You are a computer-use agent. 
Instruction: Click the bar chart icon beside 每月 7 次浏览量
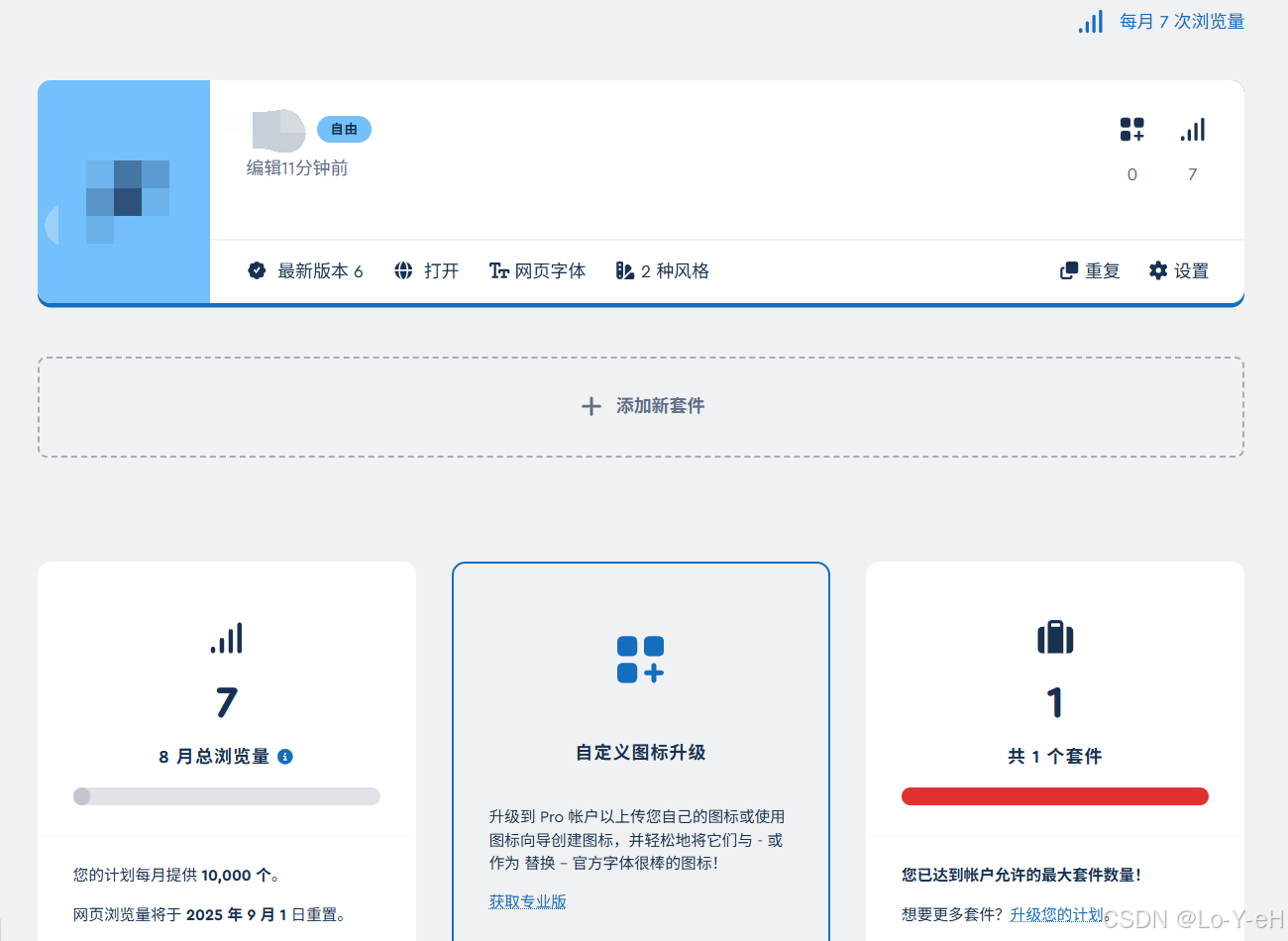1091,22
